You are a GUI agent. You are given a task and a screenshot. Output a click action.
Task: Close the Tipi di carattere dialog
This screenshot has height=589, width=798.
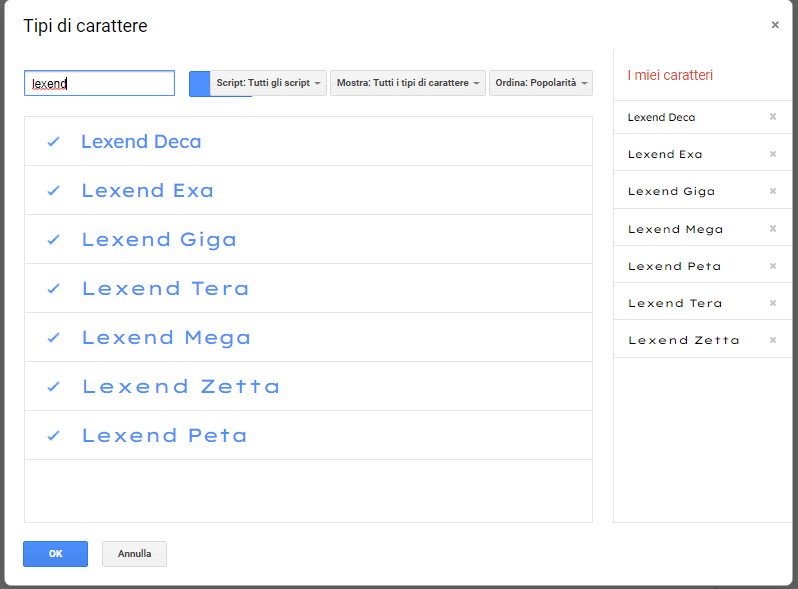(775, 25)
